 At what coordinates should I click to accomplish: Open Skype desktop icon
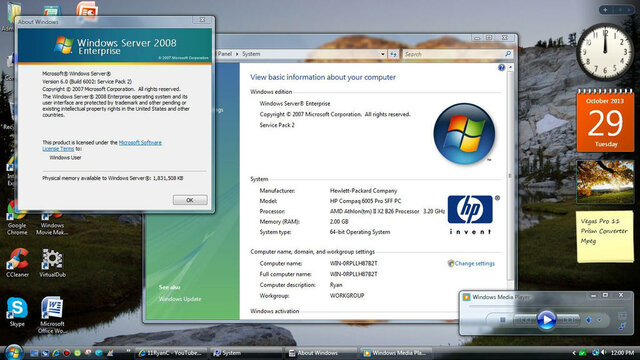(x=17, y=312)
